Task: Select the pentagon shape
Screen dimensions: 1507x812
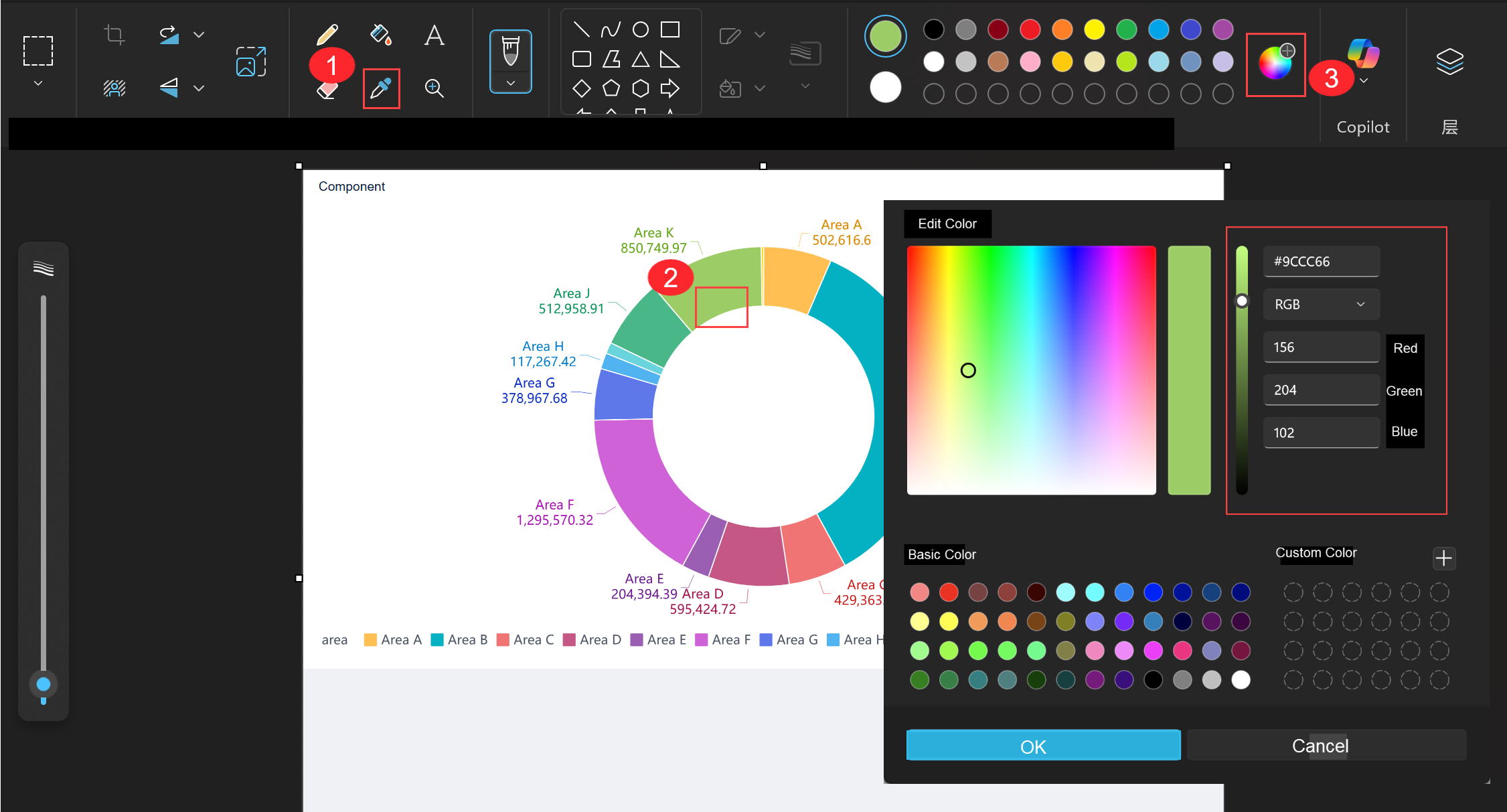Action: (x=611, y=88)
